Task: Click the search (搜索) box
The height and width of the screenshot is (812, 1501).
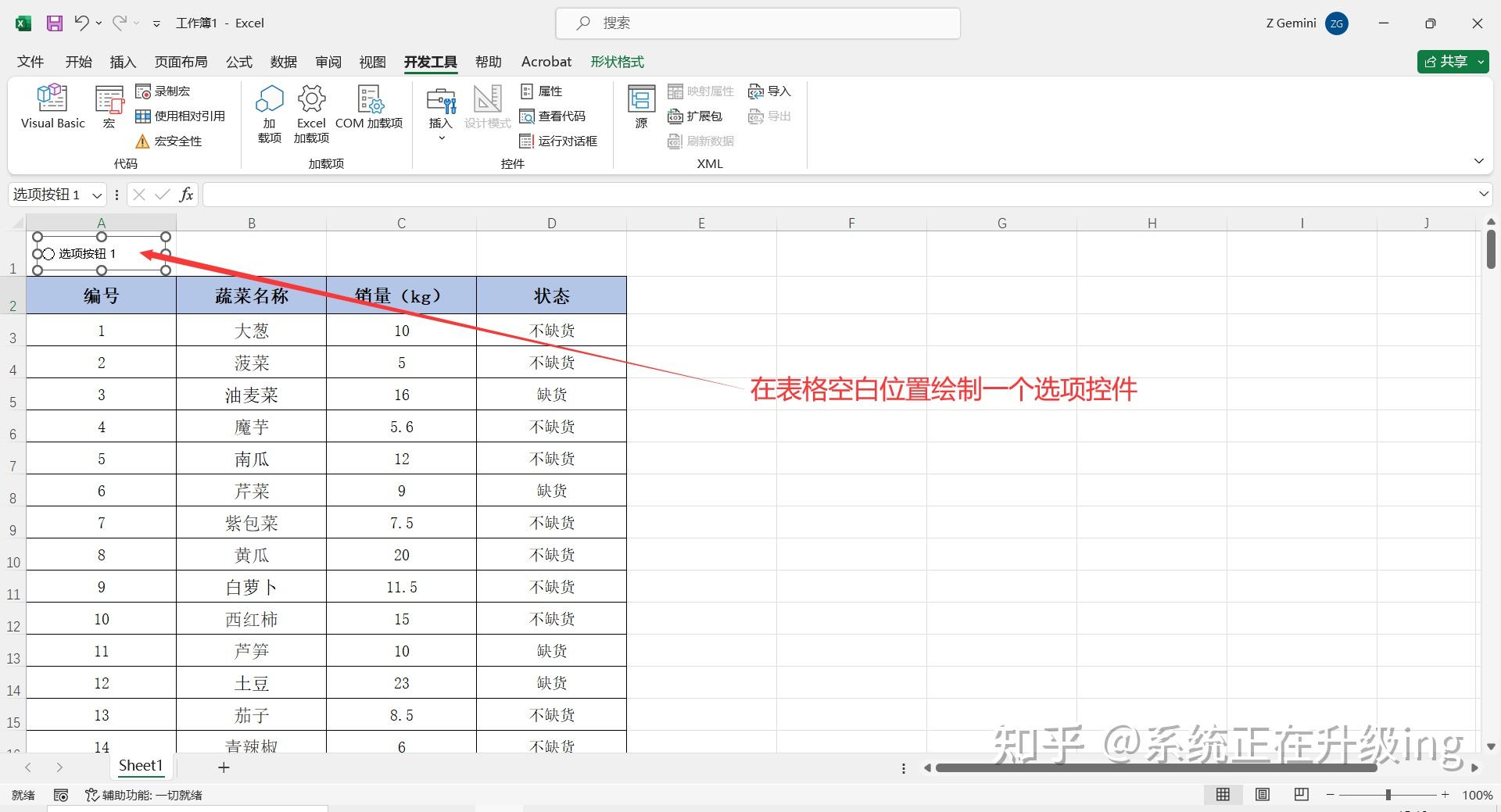Action: pos(758,23)
